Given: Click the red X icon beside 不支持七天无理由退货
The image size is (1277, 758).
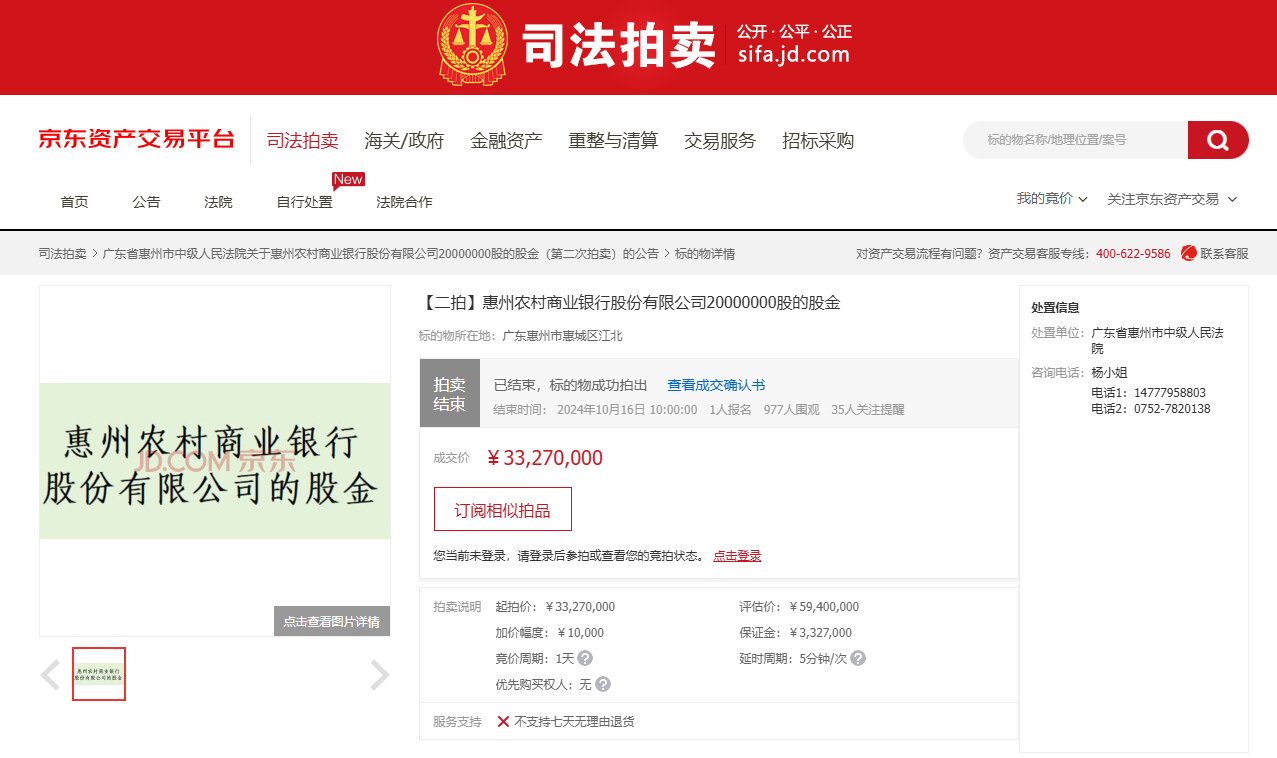Looking at the screenshot, I should click(x=503, y=721).
